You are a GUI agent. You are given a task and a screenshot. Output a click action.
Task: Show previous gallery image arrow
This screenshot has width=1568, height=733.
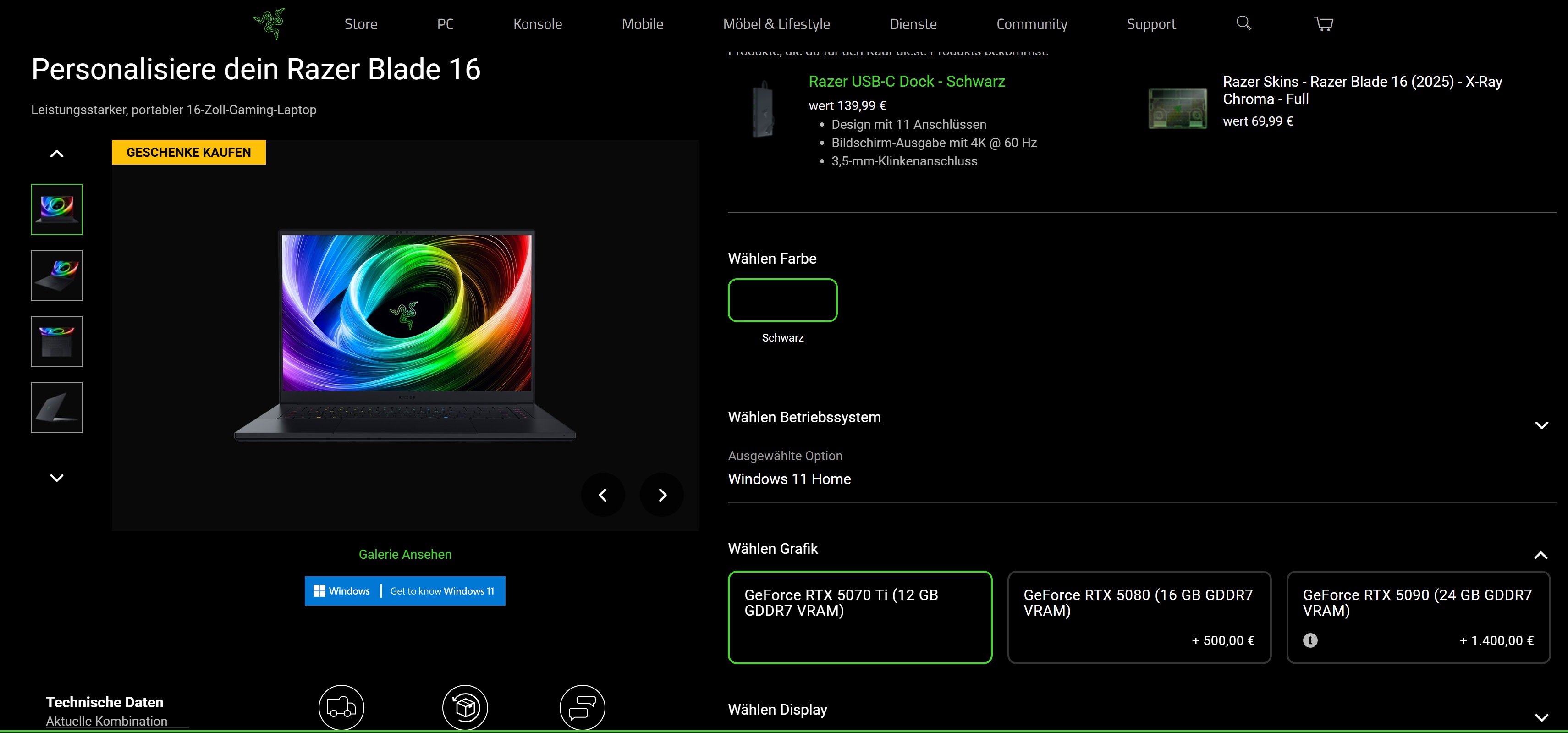point(603,495)
